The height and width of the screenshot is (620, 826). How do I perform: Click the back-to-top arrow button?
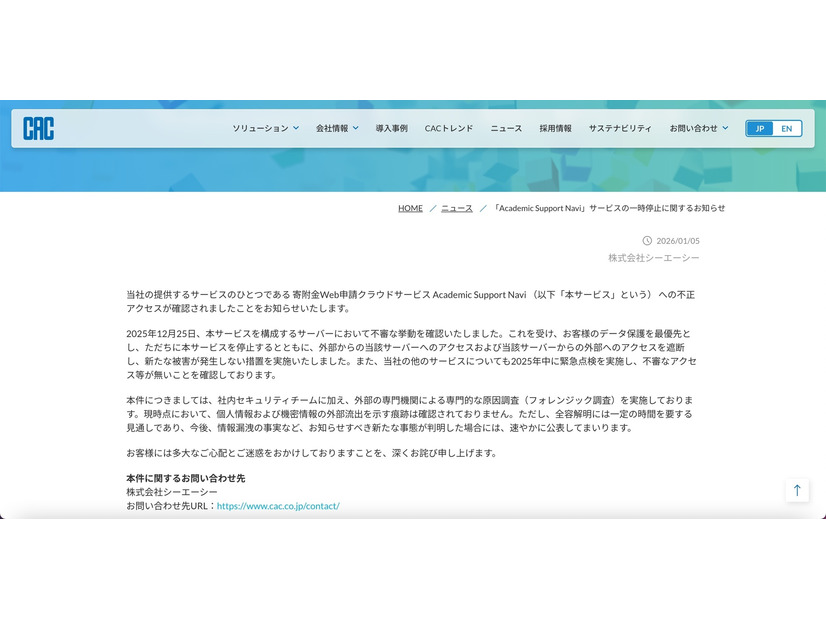tap(797, 490)
